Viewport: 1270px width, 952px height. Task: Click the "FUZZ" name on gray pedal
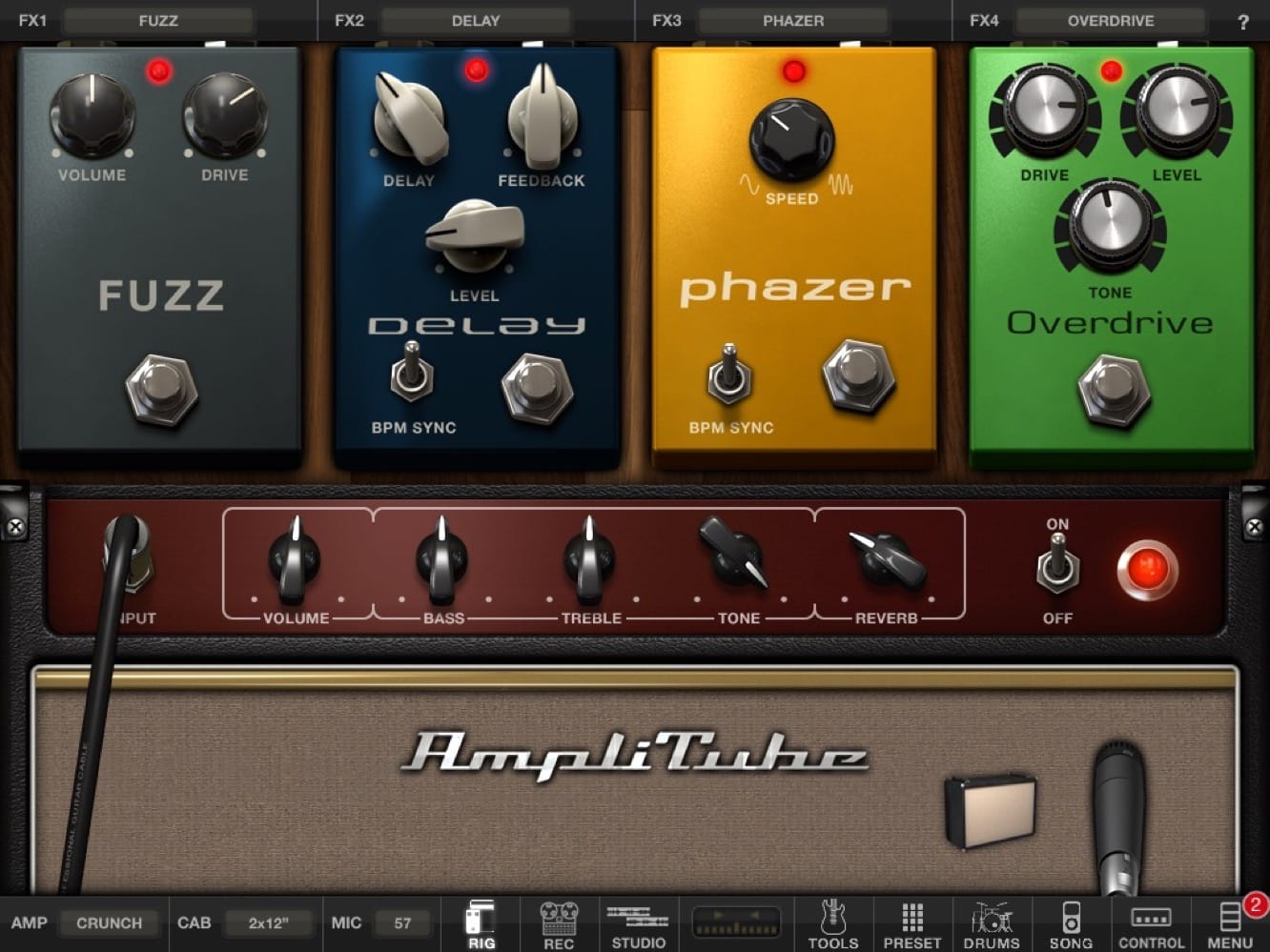coord(161,295)
